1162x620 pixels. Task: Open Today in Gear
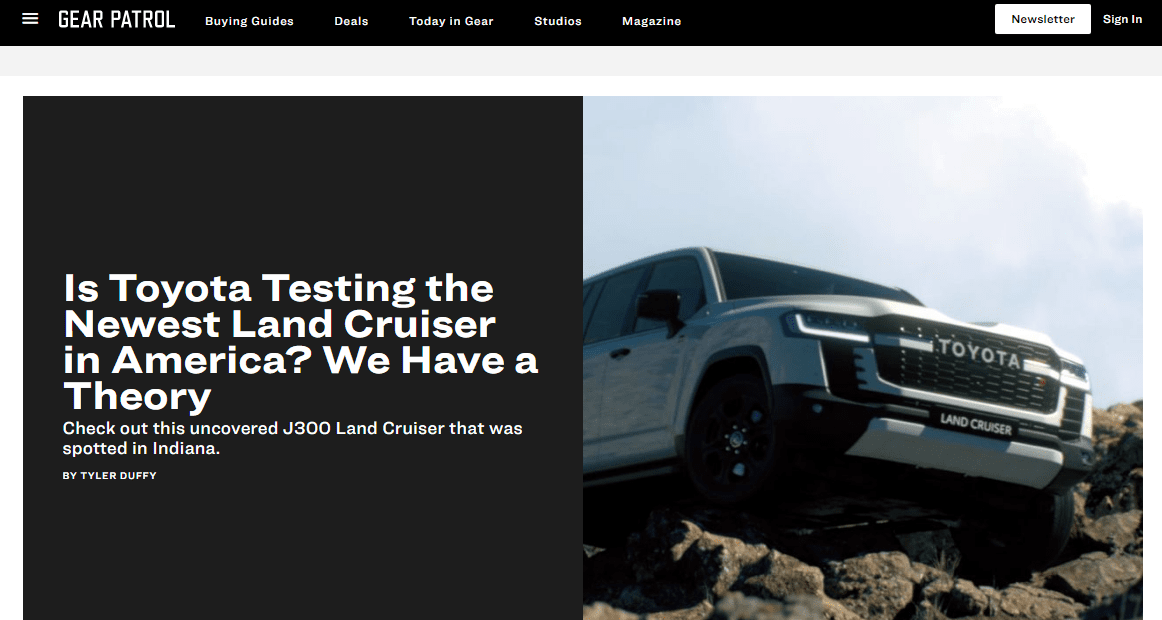point(451,21)
